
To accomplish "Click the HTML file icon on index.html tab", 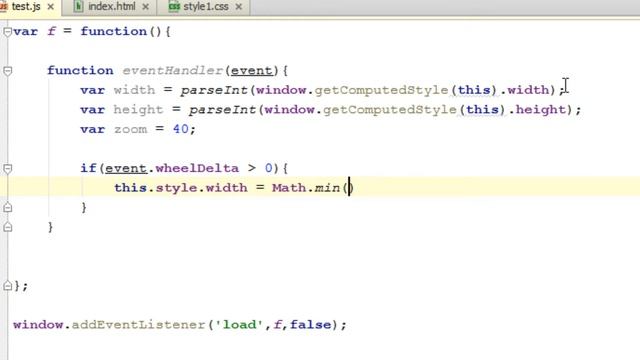I will pos(79,7).
